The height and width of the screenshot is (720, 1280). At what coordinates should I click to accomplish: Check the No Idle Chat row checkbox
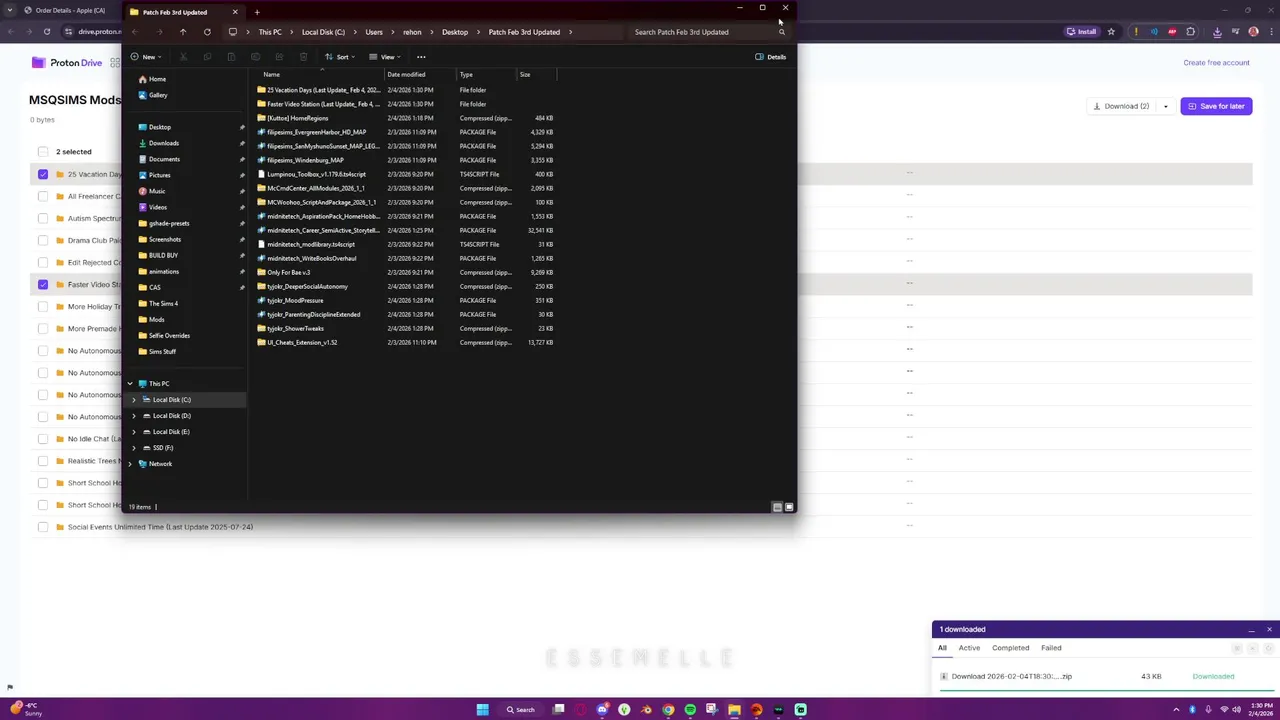[43, 438]
